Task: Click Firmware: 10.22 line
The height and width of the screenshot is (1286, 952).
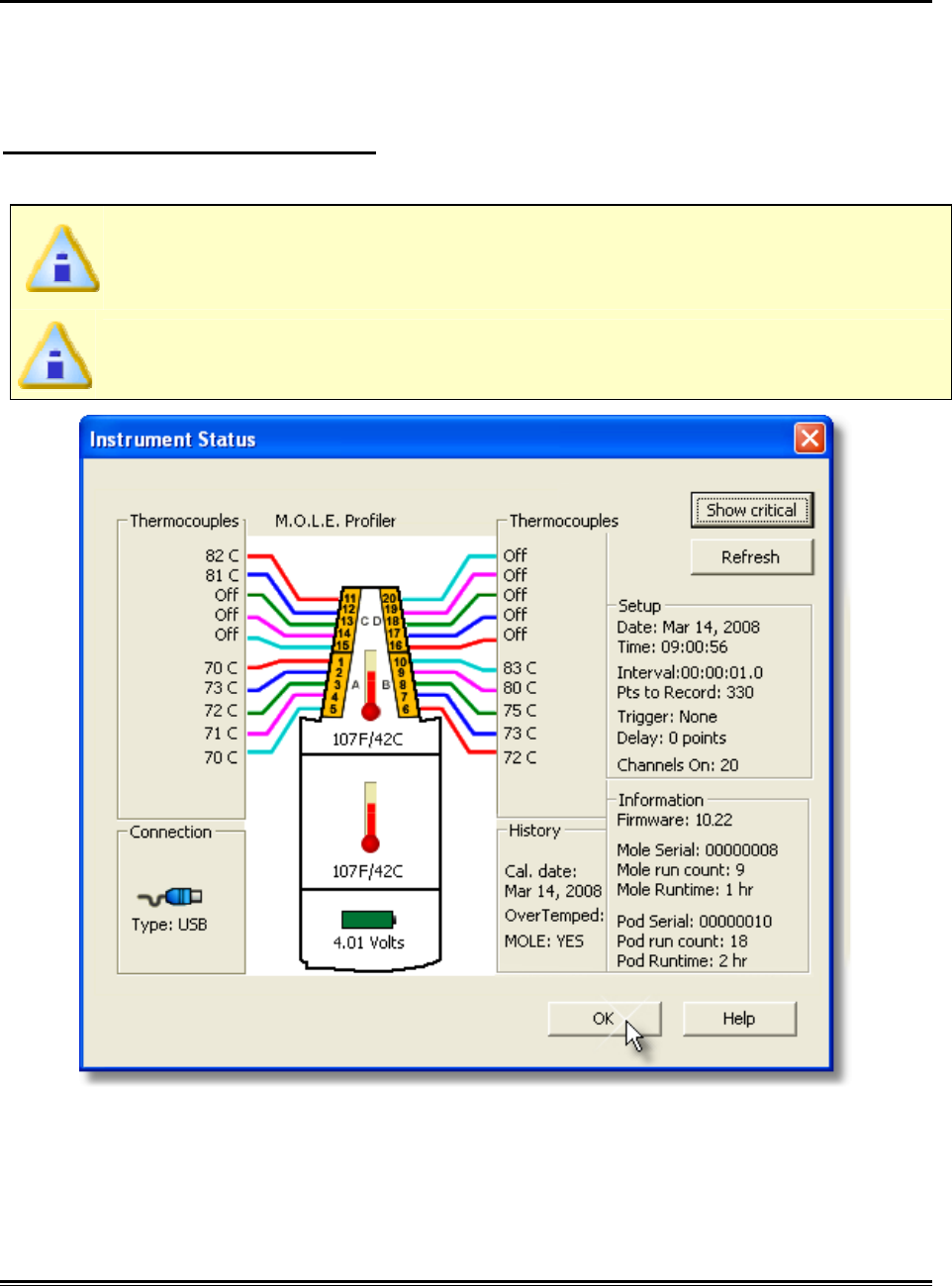Action: tap(675, 820)
